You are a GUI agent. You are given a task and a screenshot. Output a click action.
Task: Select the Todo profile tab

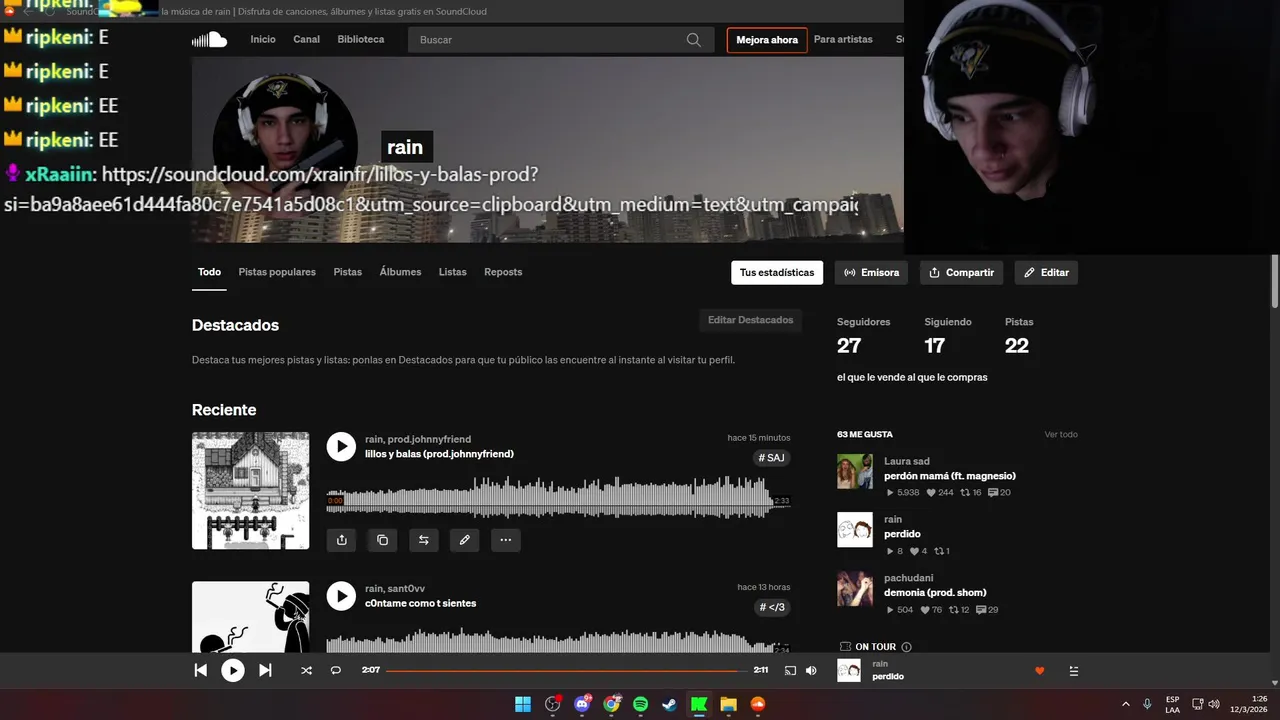[209, 272]
